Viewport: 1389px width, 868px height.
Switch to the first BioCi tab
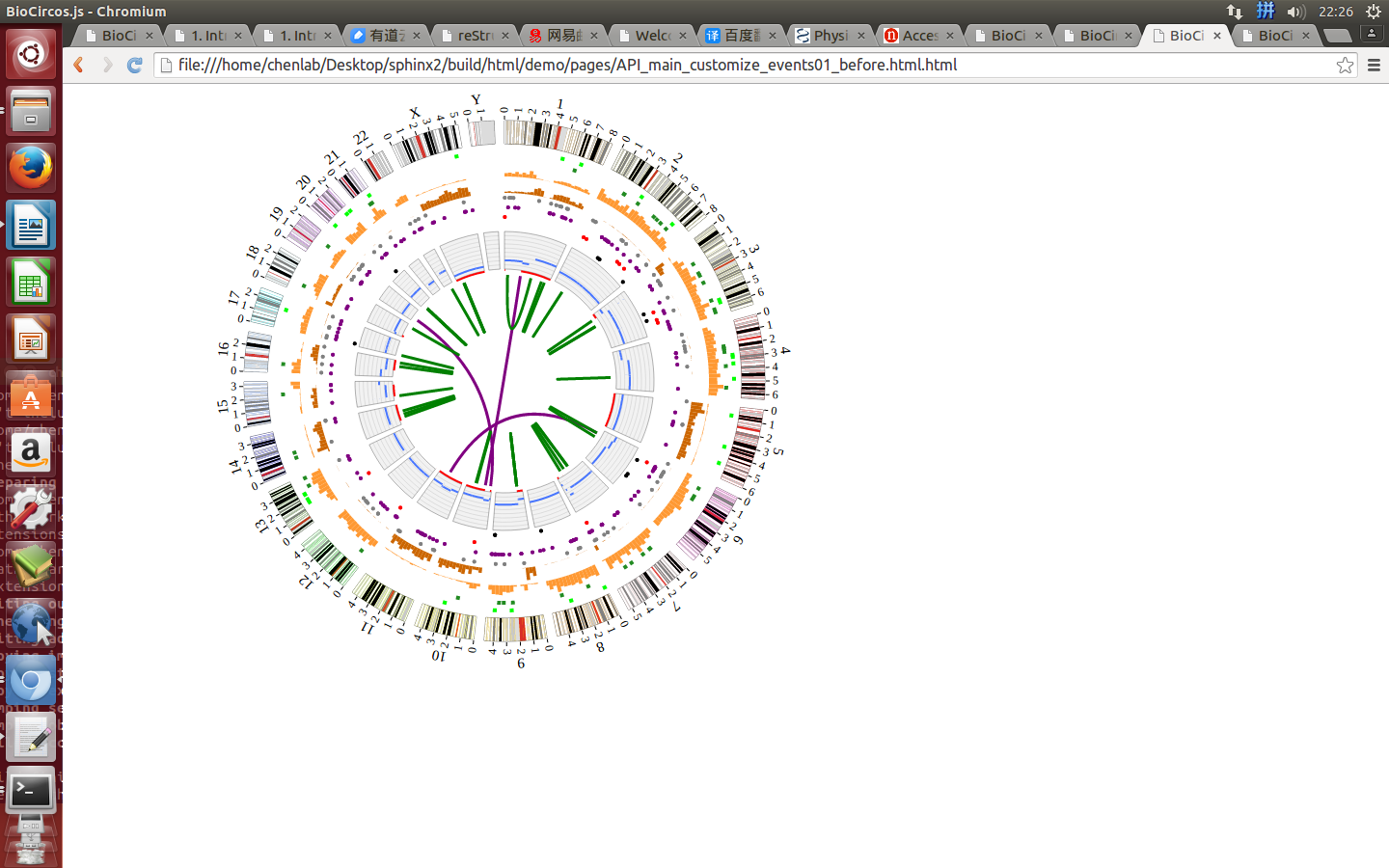(119, 35)
